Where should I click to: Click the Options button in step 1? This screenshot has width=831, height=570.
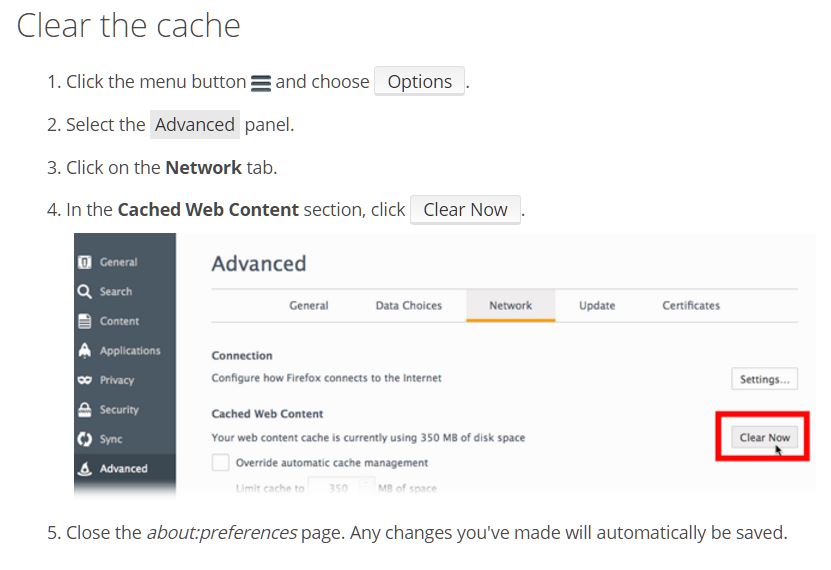click(420, 82)
